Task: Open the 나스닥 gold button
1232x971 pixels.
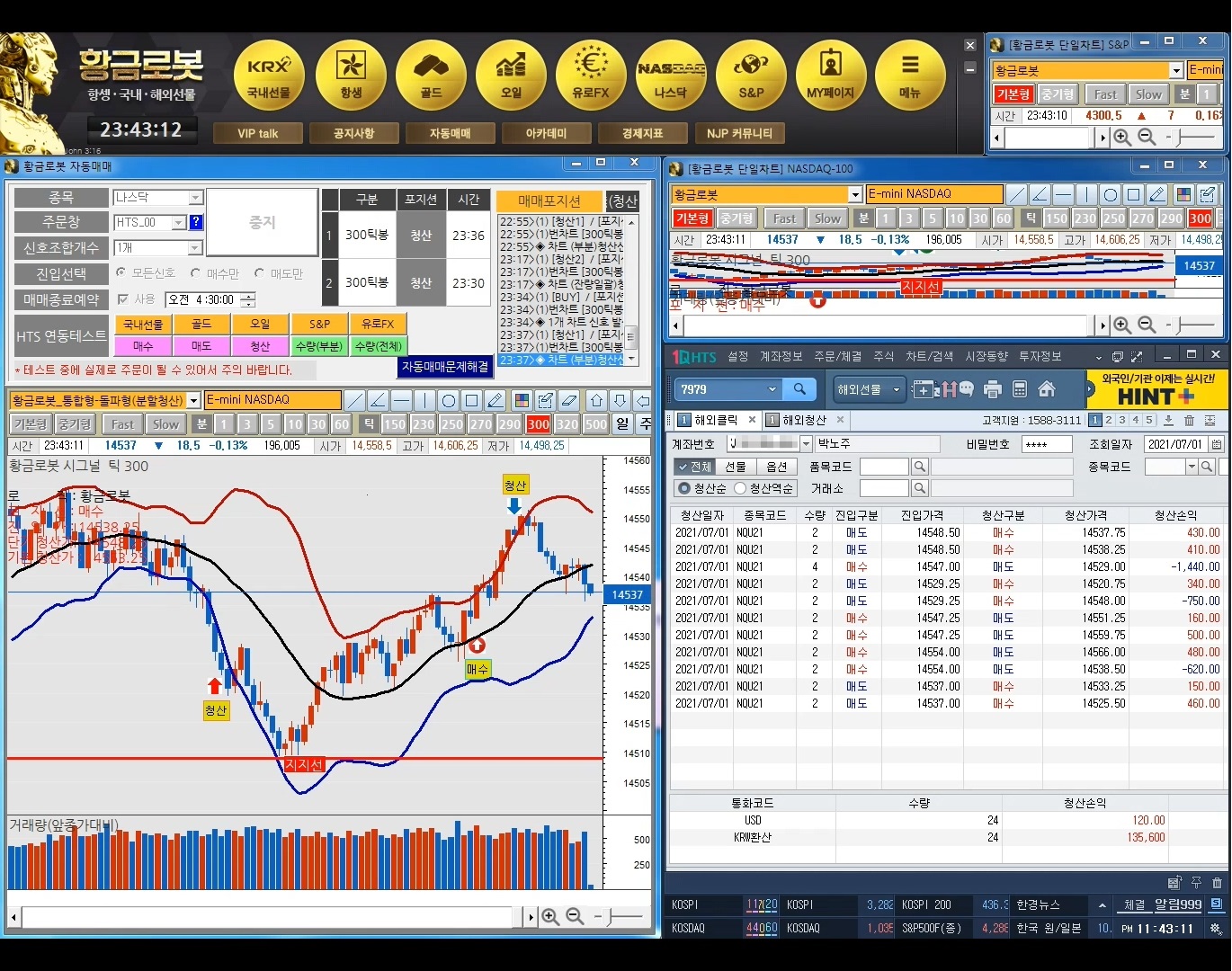Action: [671, 76]
